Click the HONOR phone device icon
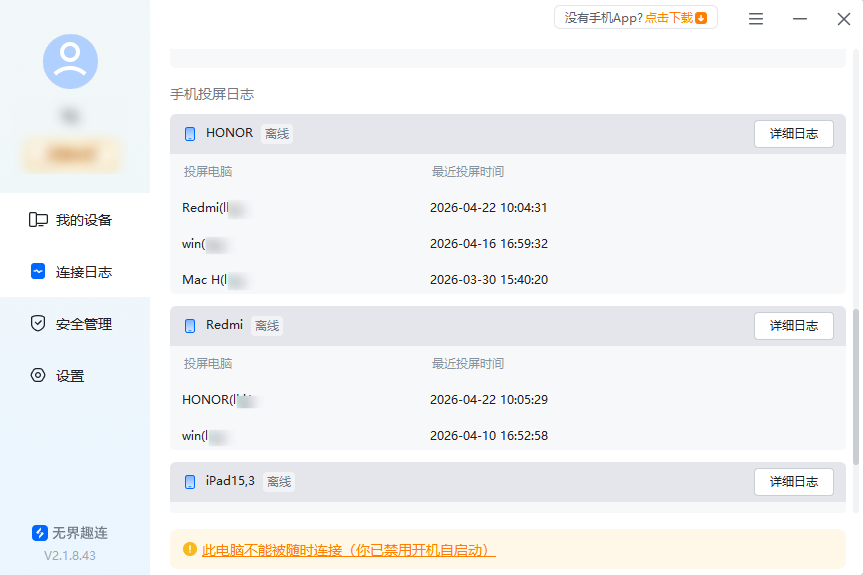The height and width of the screenshot is (575, 863). coord(190,134)
